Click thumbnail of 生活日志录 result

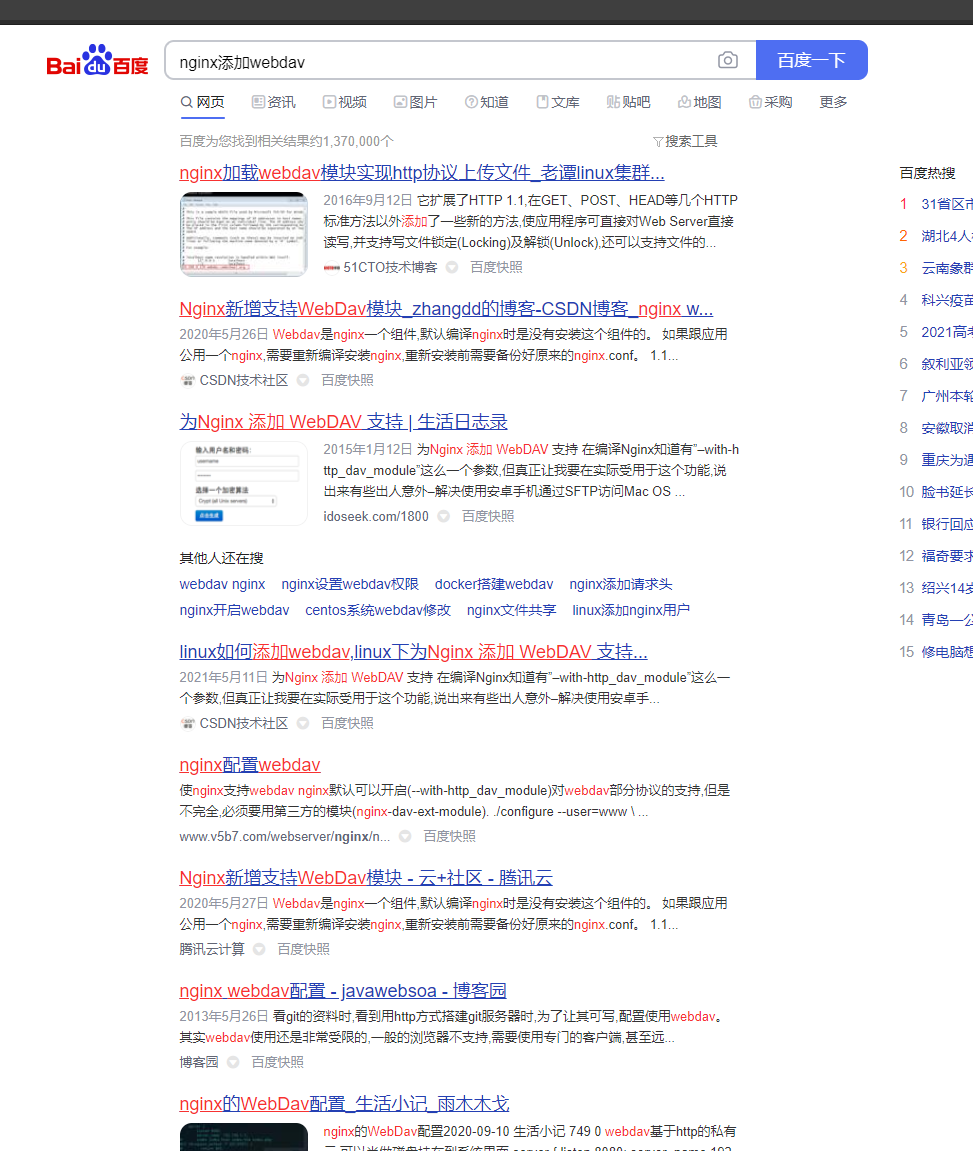(x=244, y=483)
